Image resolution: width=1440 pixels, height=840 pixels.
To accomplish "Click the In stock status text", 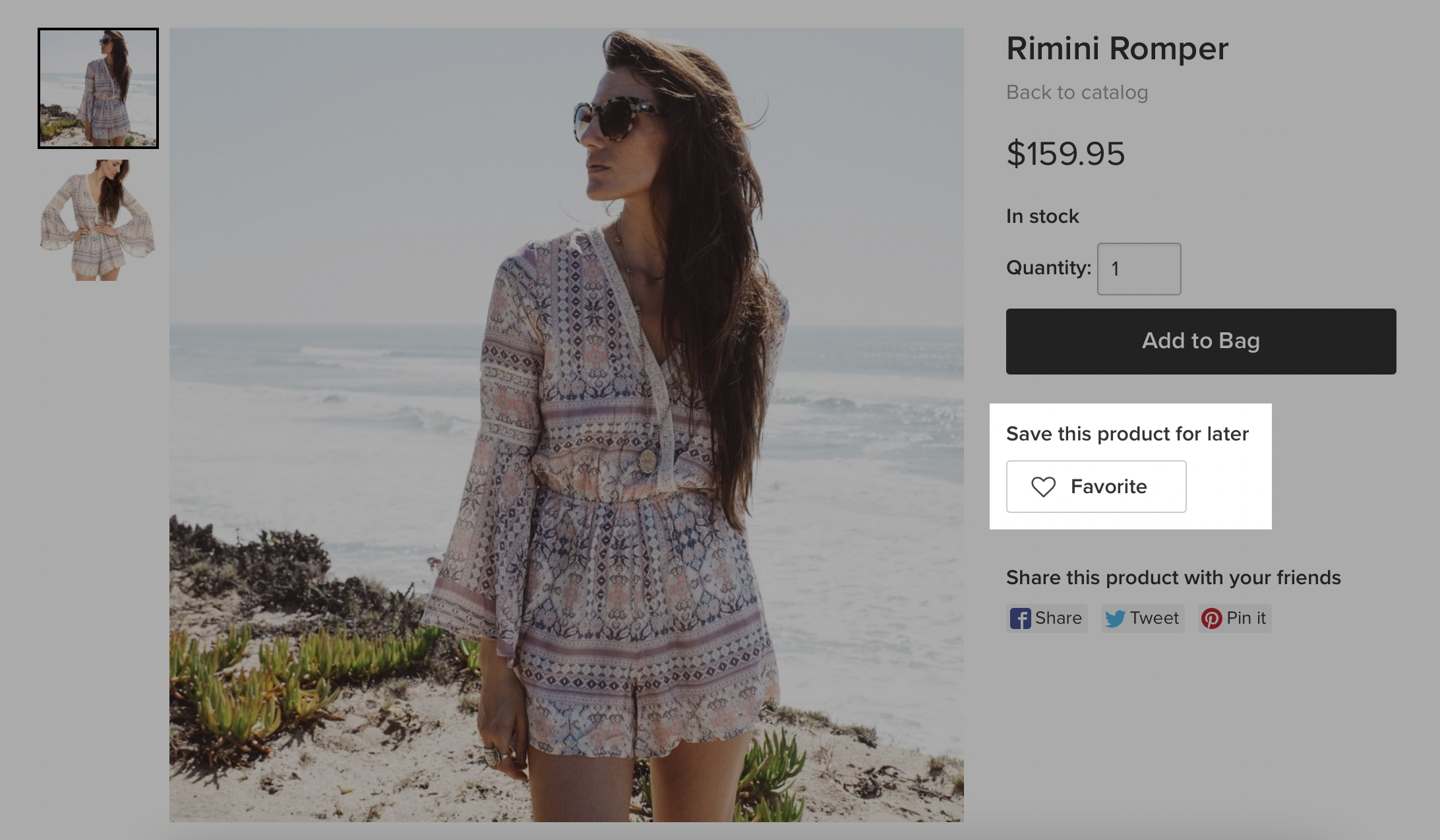I will pyautogui.click(x=1042, y=216).
